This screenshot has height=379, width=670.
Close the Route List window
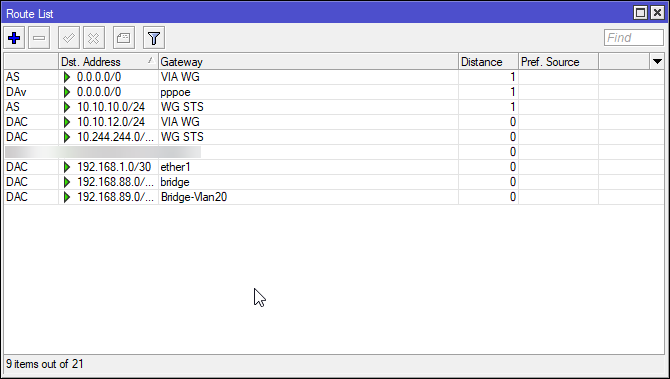(657, 13)
